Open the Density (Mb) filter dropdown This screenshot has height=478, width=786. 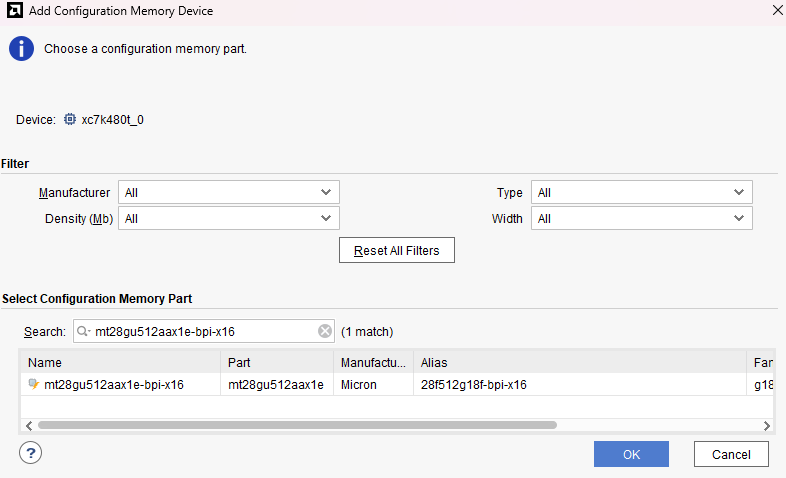coord(229,218)
